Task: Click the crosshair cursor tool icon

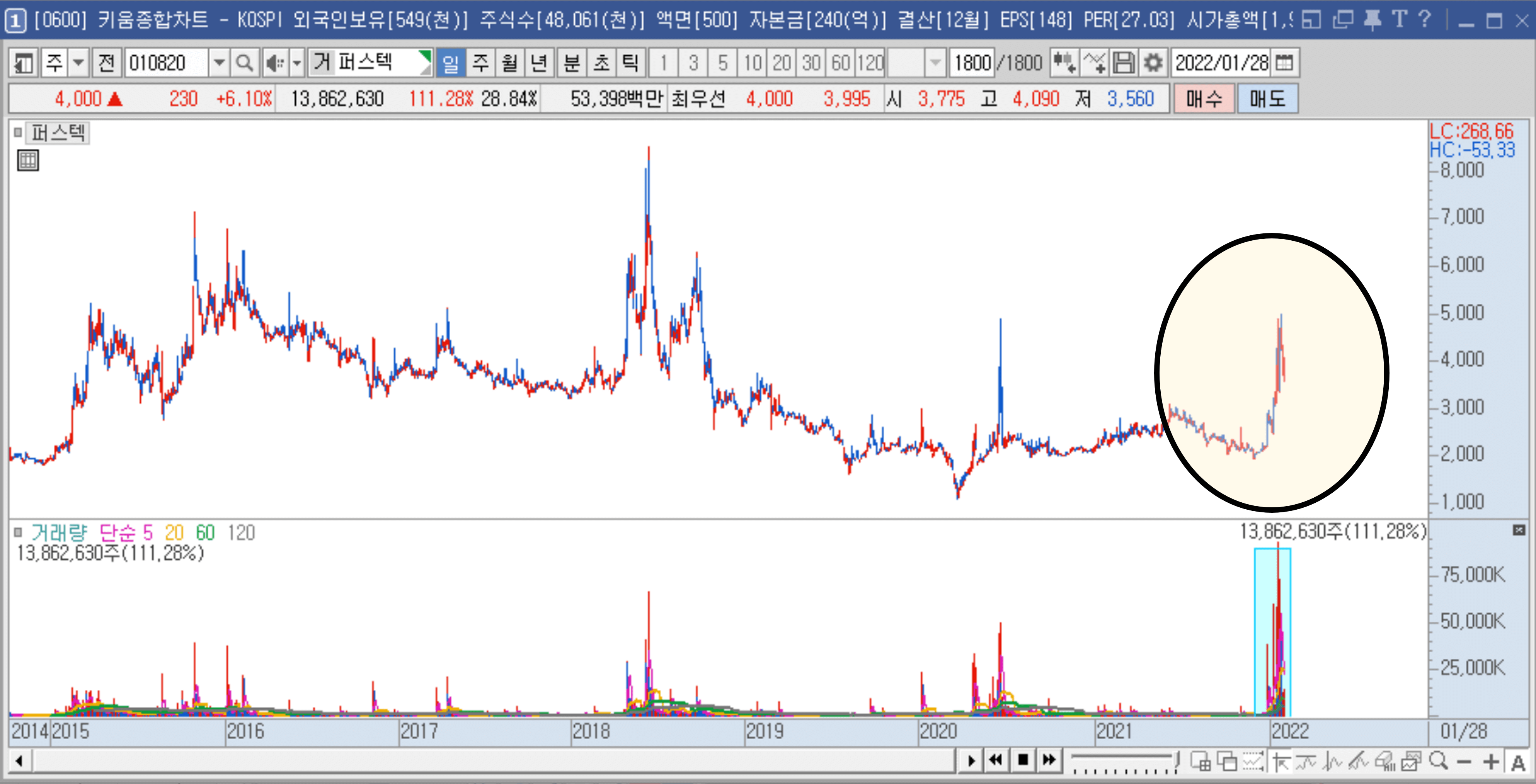Action: [1281, 761]
